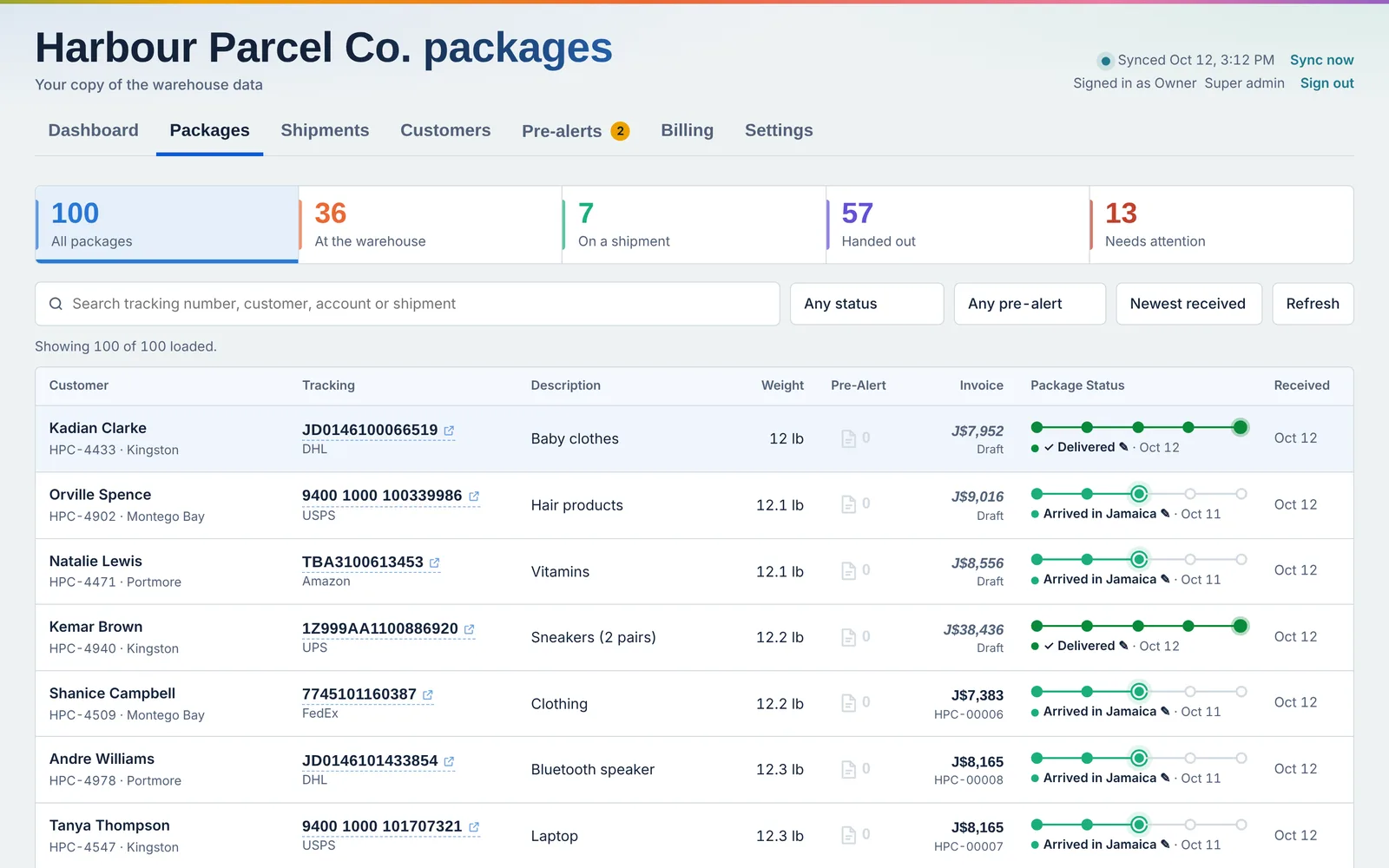Open external tracking link for JD0146101433854
1389x868 pixels.
[x=449, y=761]
